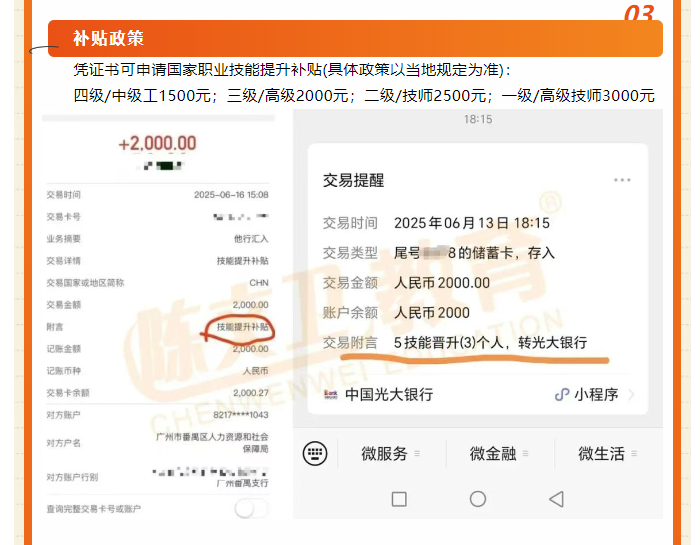Click the circled 技能提升补贴 remark

click(x=241, y=327)
